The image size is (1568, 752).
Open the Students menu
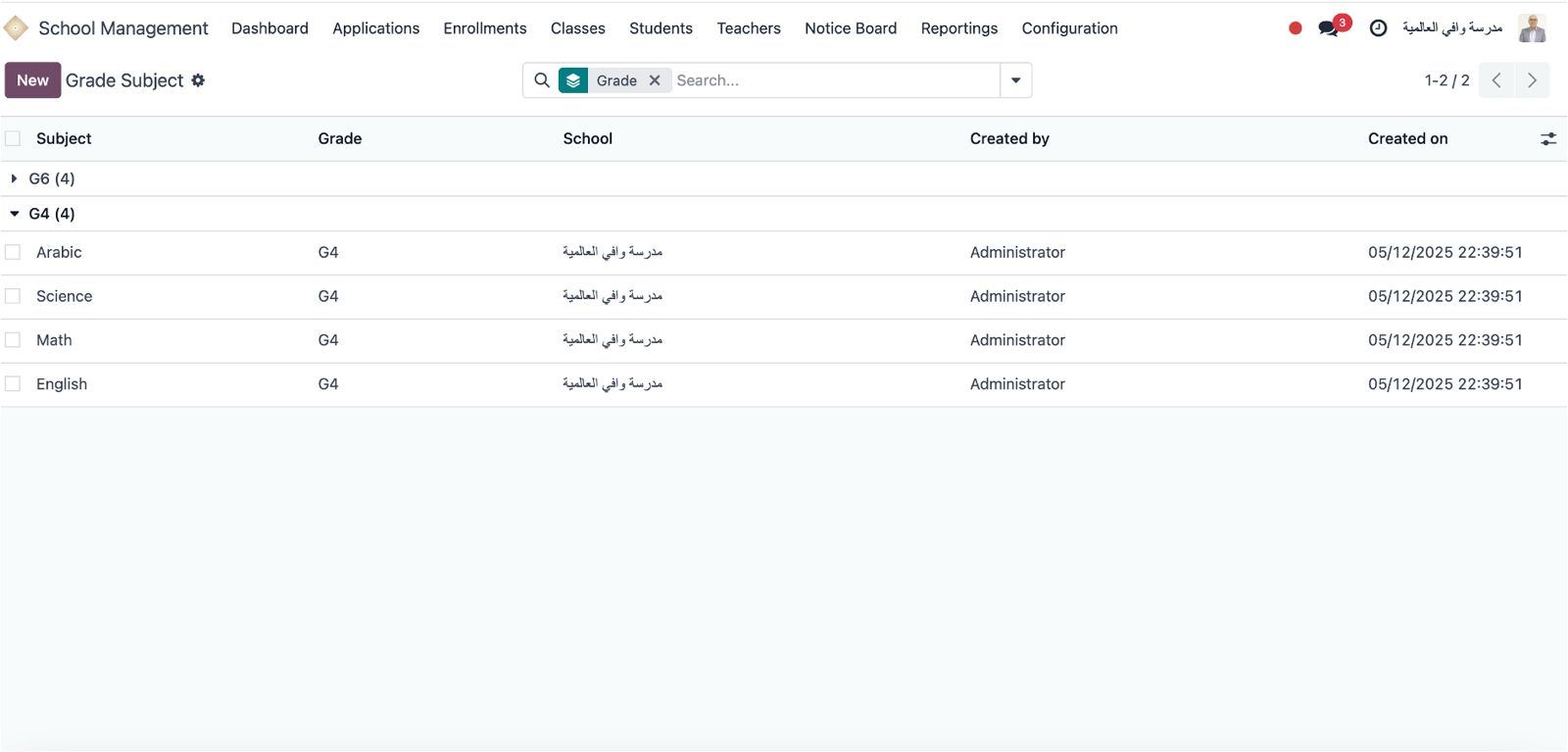[x=661, y=28]
